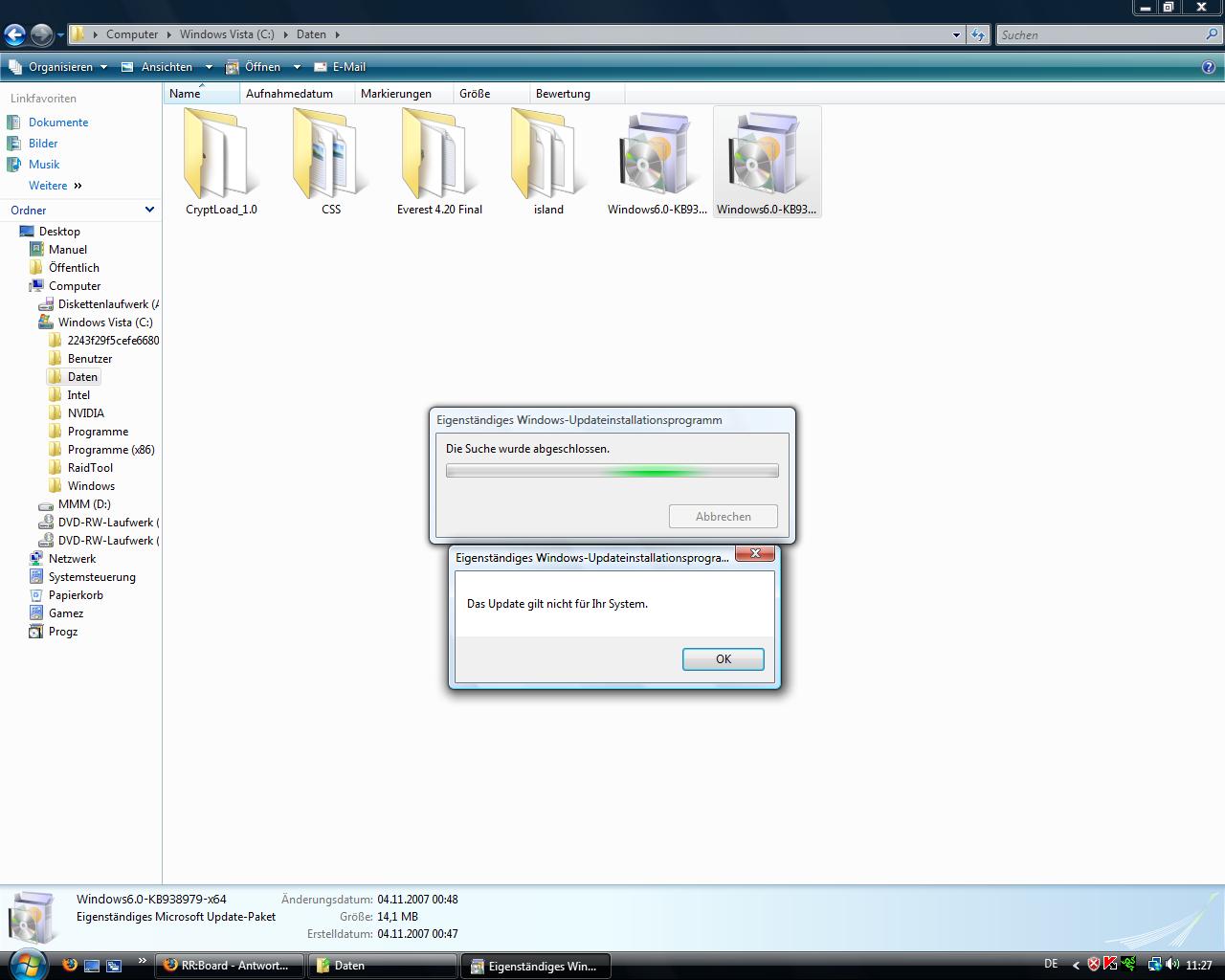Open Explorer help question mark
Screen dimensions: 1225x980
pyautogui.click(x=1209, y=67)
